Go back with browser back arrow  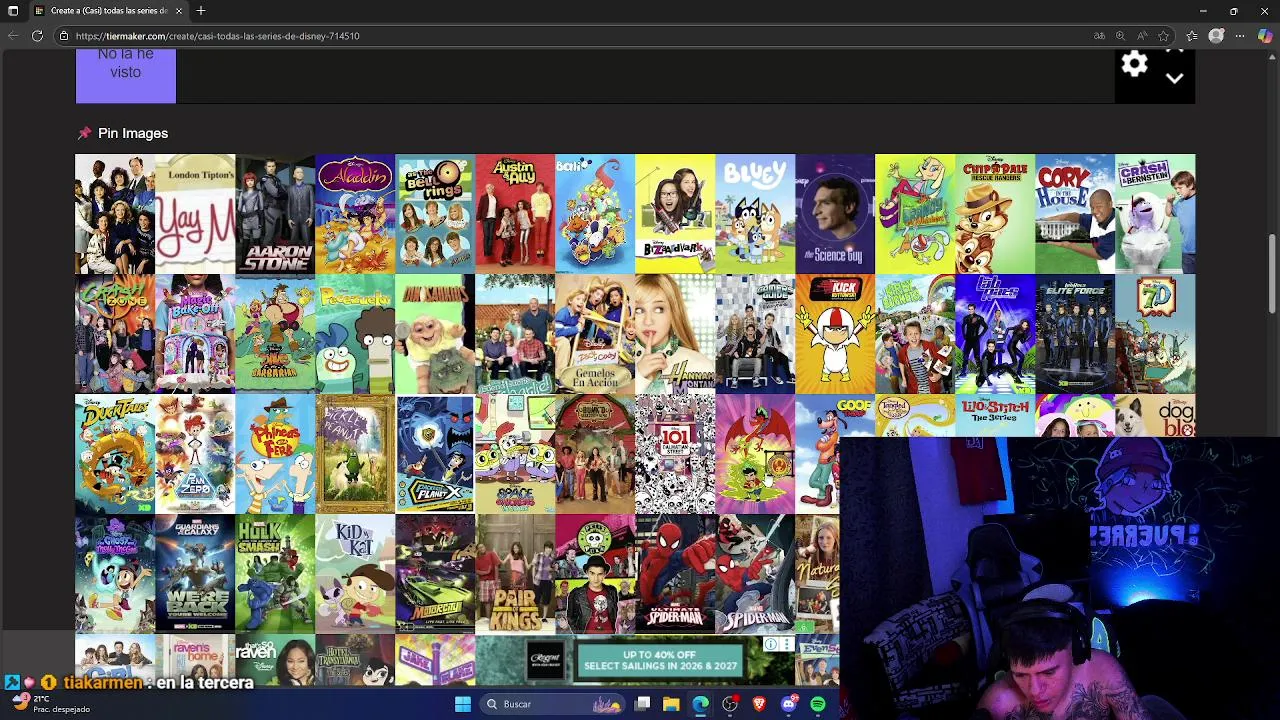point(12,36)
